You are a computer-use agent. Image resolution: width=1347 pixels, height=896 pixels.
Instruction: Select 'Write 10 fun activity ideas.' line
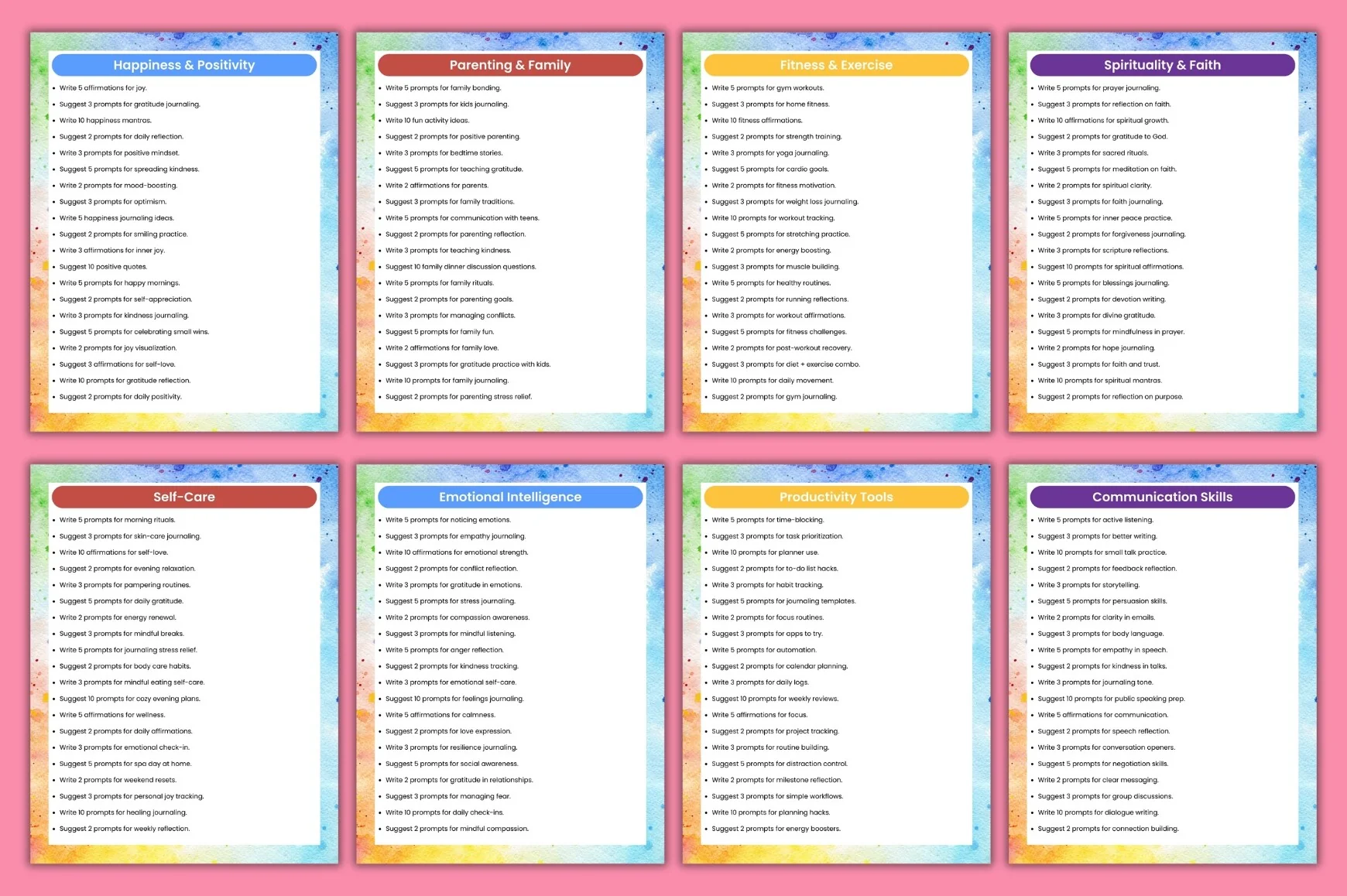pyautogui.click(x=427, y=121)
